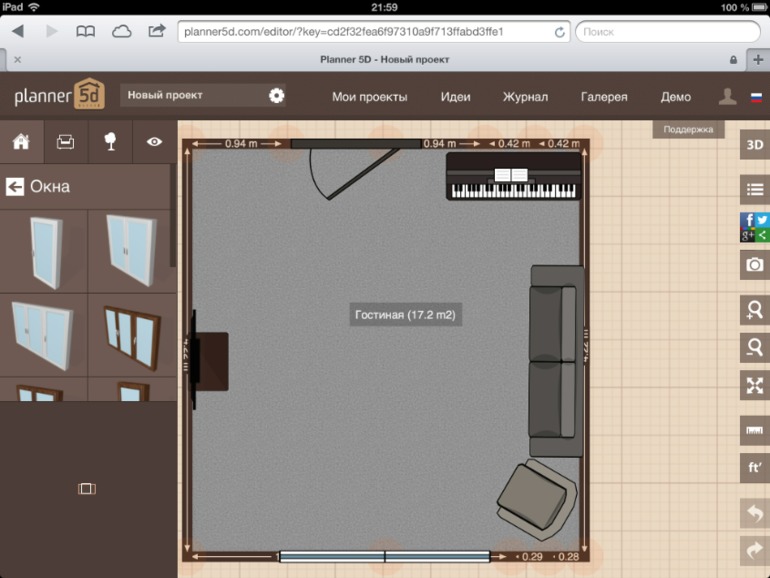Toggle the eye view-mode tab

coord(154,142)
